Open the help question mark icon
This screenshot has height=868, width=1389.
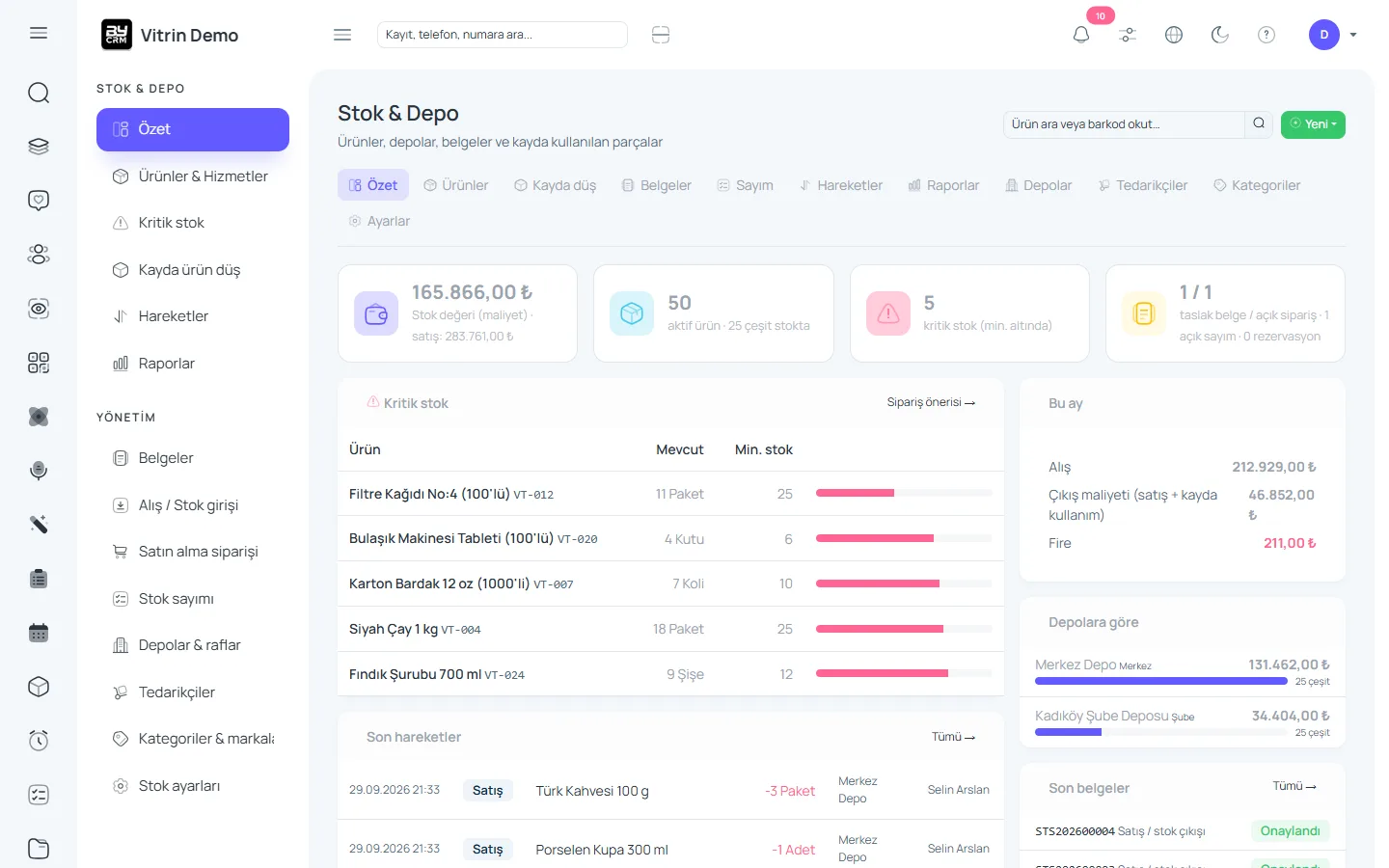1266,35
